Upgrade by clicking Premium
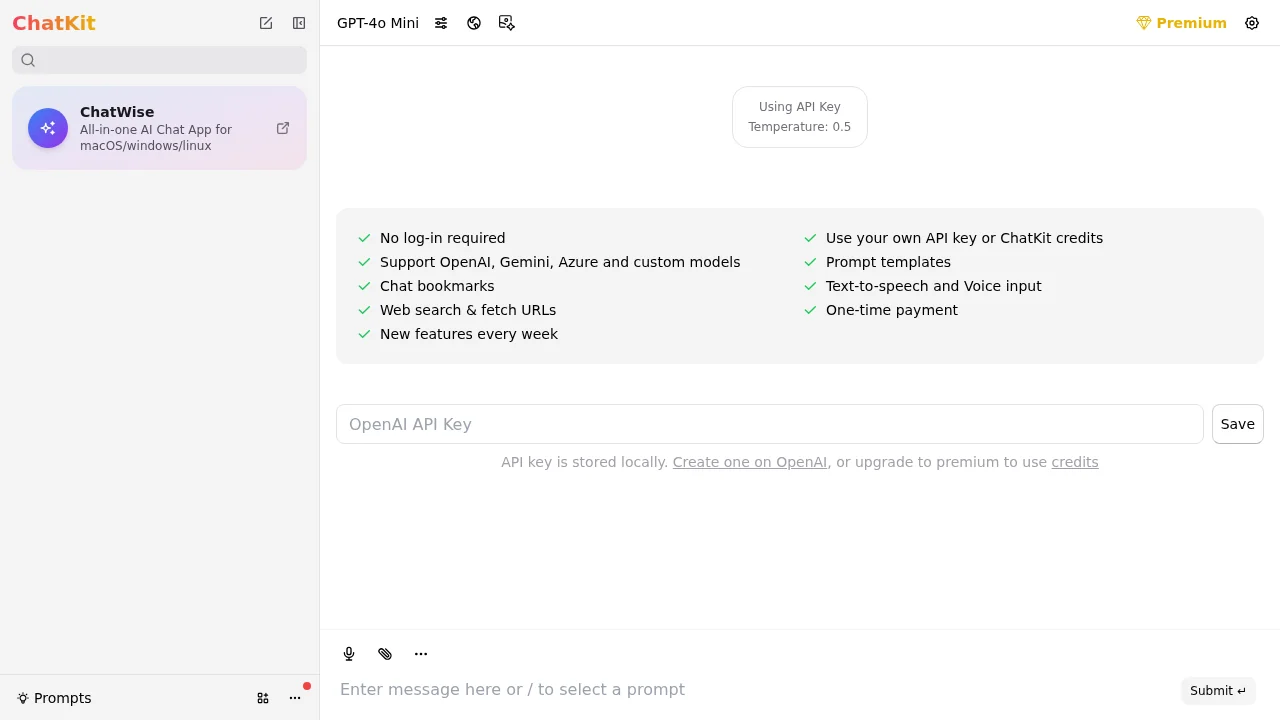 (x=1182, y=22)
